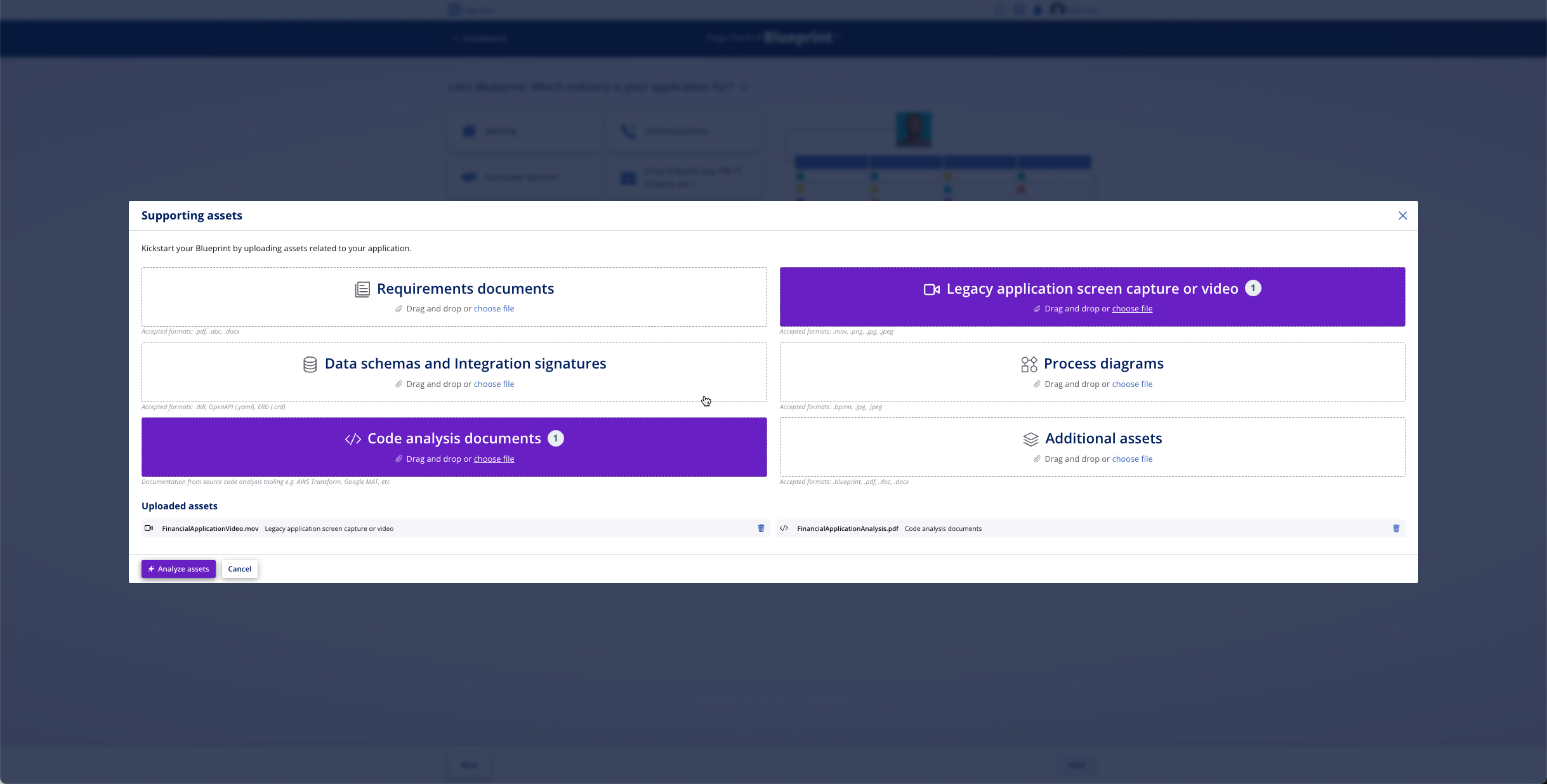This screenshot has width=1547, height=784.
Task: Close the Supporting assets dialog
Action: (x=1402, y=216)
